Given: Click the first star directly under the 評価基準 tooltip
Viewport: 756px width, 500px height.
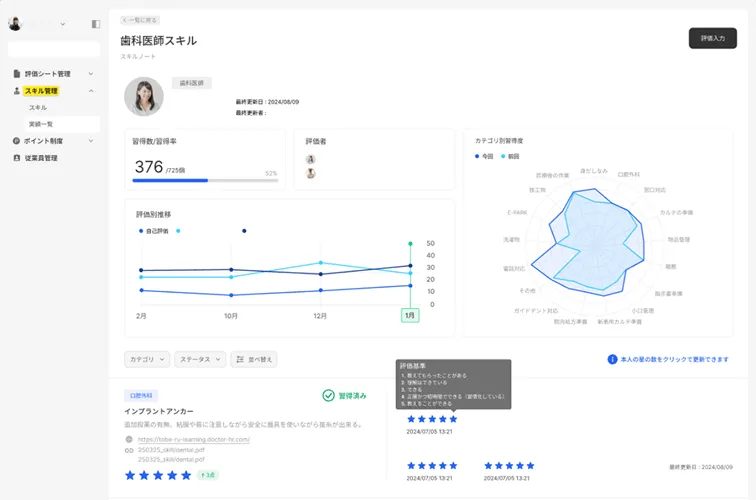Looking at the screenshot, I should click(x=411, y=419).
